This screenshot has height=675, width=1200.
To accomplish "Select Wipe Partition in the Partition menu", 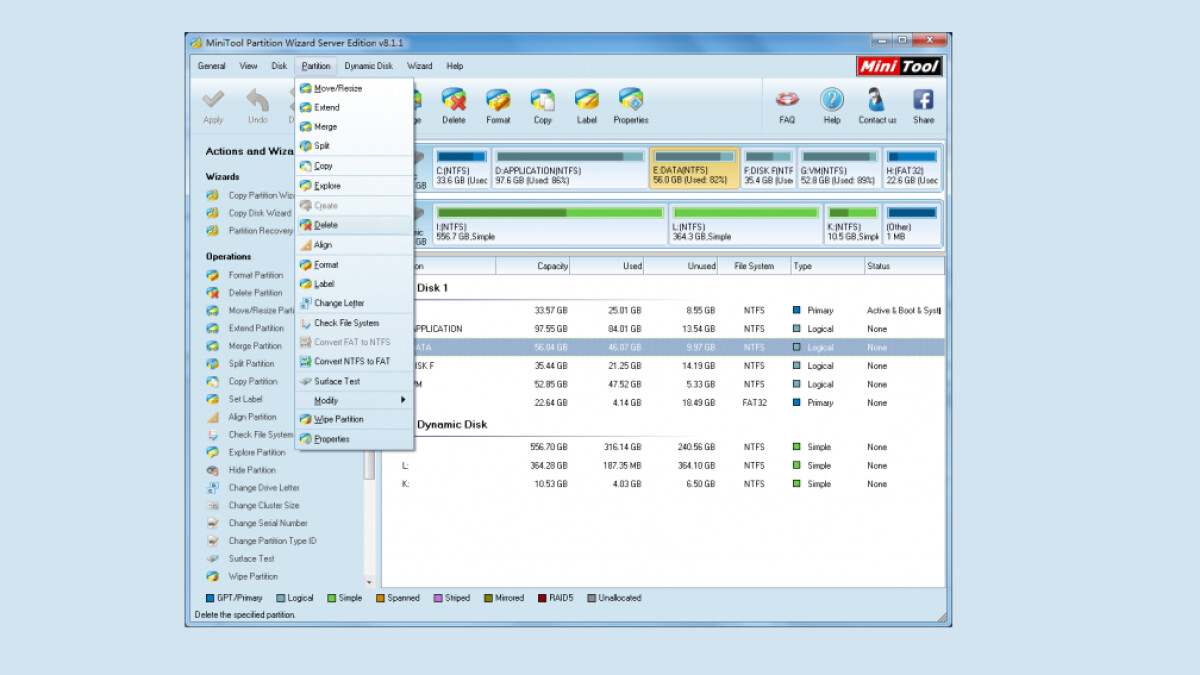I will (x=355, y=419).
